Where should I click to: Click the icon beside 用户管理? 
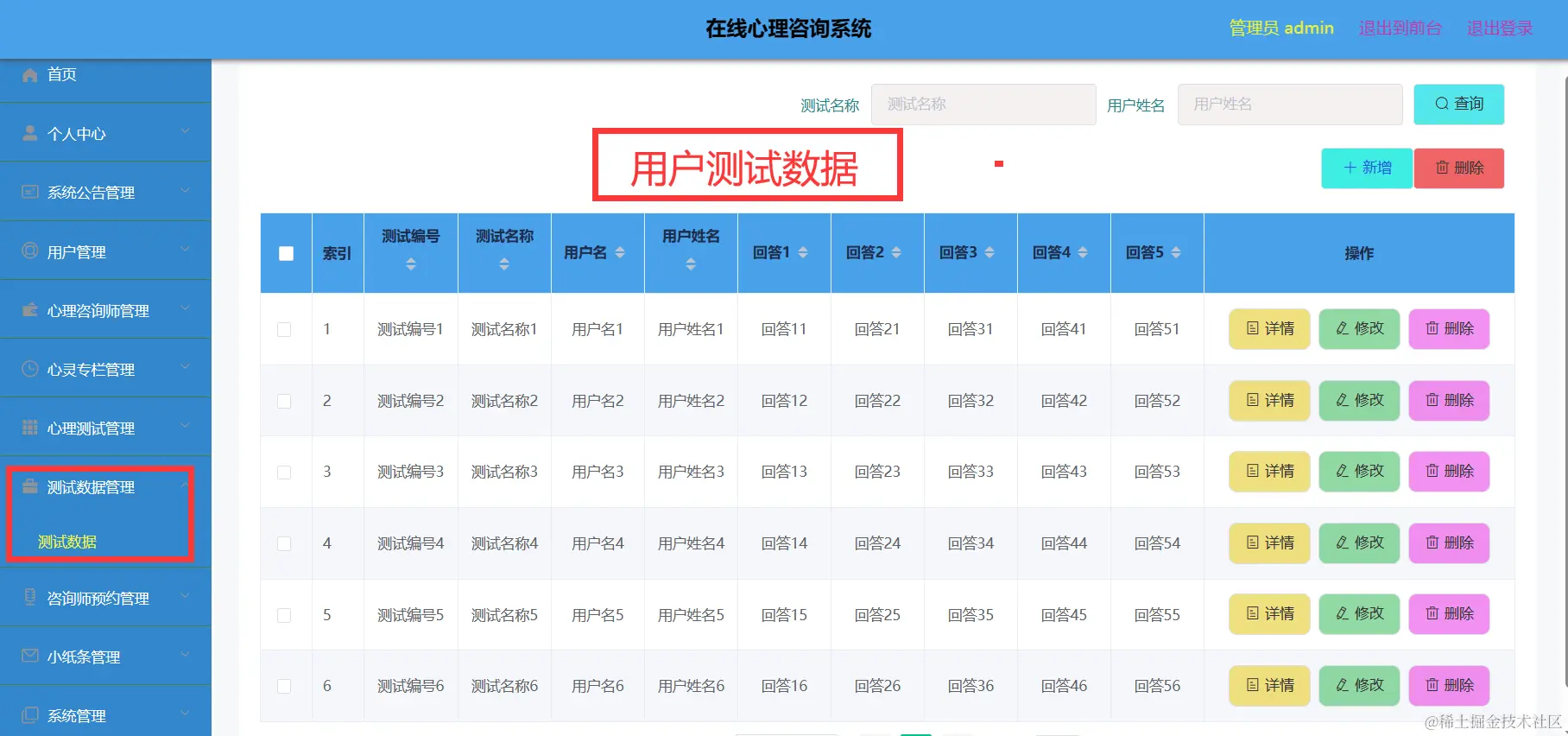click(x=29, y=251)
